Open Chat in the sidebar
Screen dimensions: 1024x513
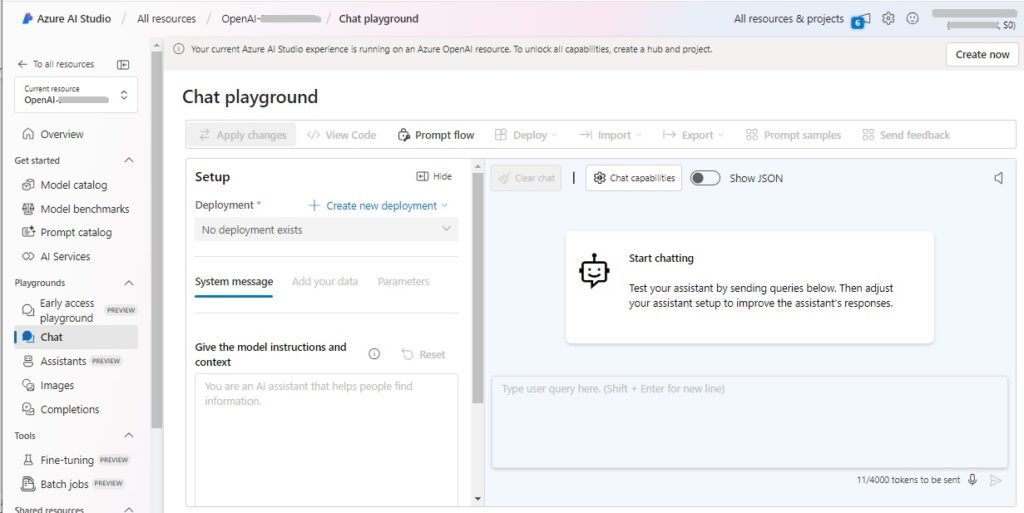point(76,337)
